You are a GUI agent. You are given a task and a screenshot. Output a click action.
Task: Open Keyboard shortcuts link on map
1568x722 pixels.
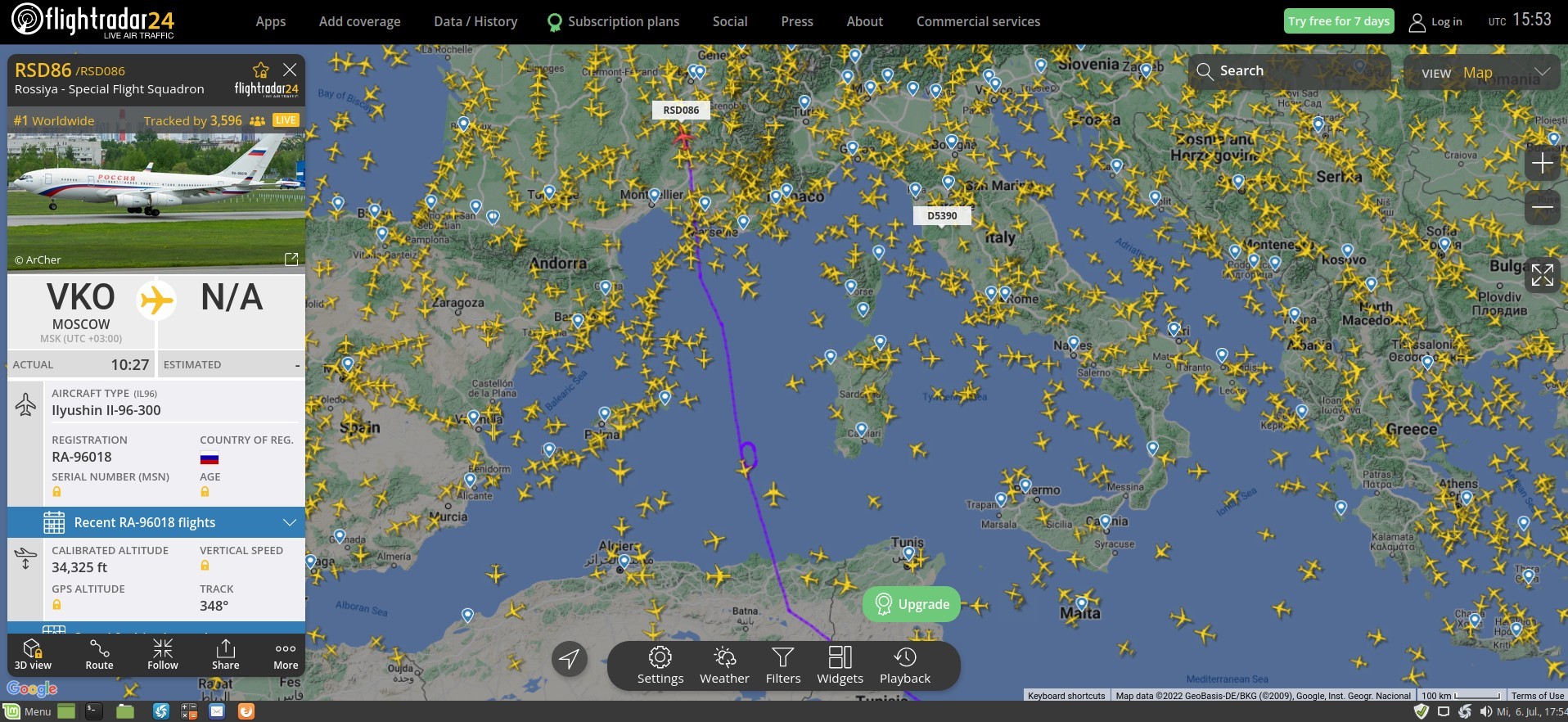[1066, 696]
